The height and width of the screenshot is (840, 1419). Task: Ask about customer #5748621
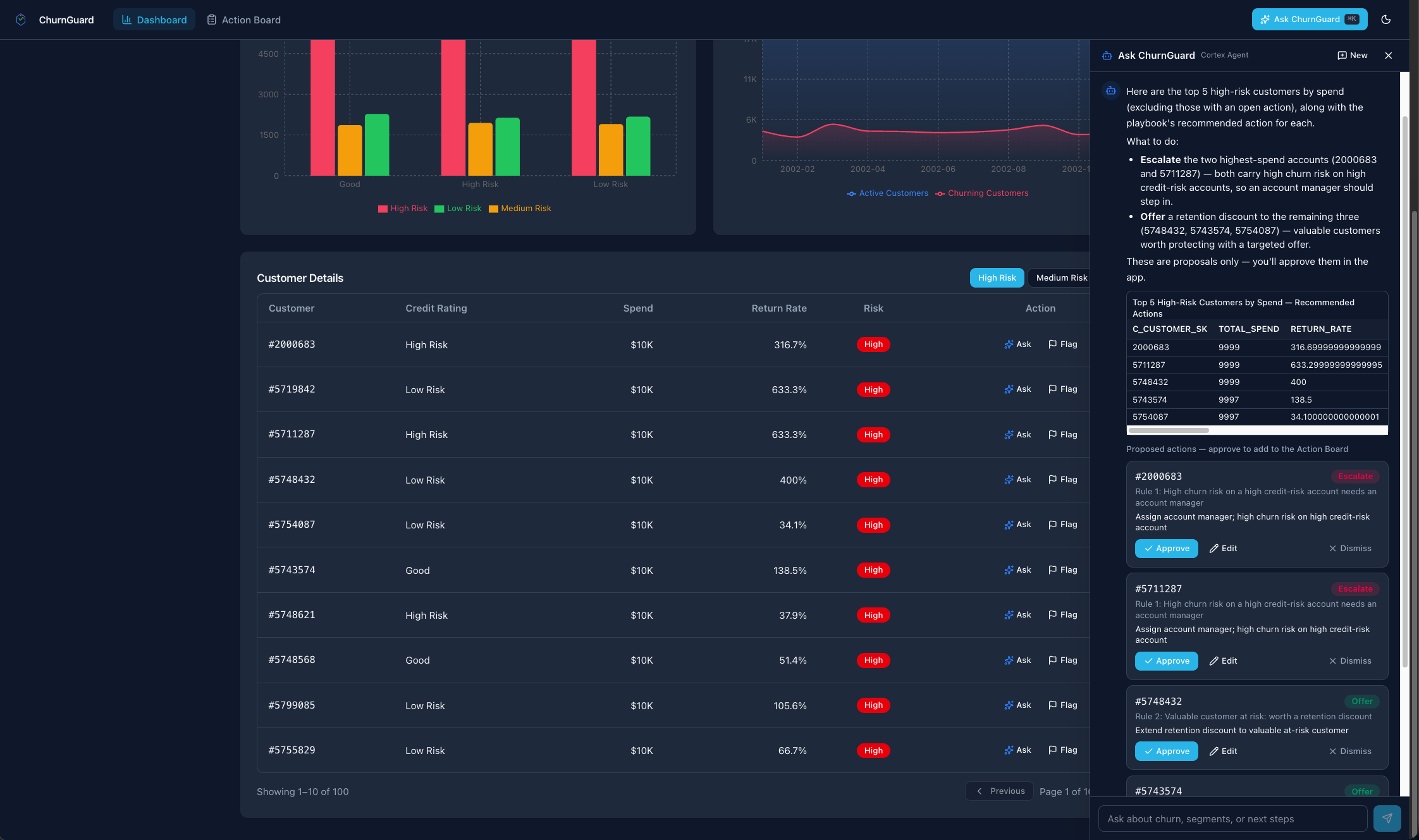point(1017,615)
